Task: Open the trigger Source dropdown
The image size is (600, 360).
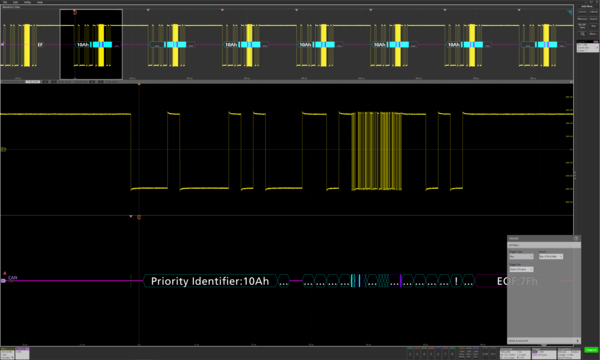Action: (551, 256)
